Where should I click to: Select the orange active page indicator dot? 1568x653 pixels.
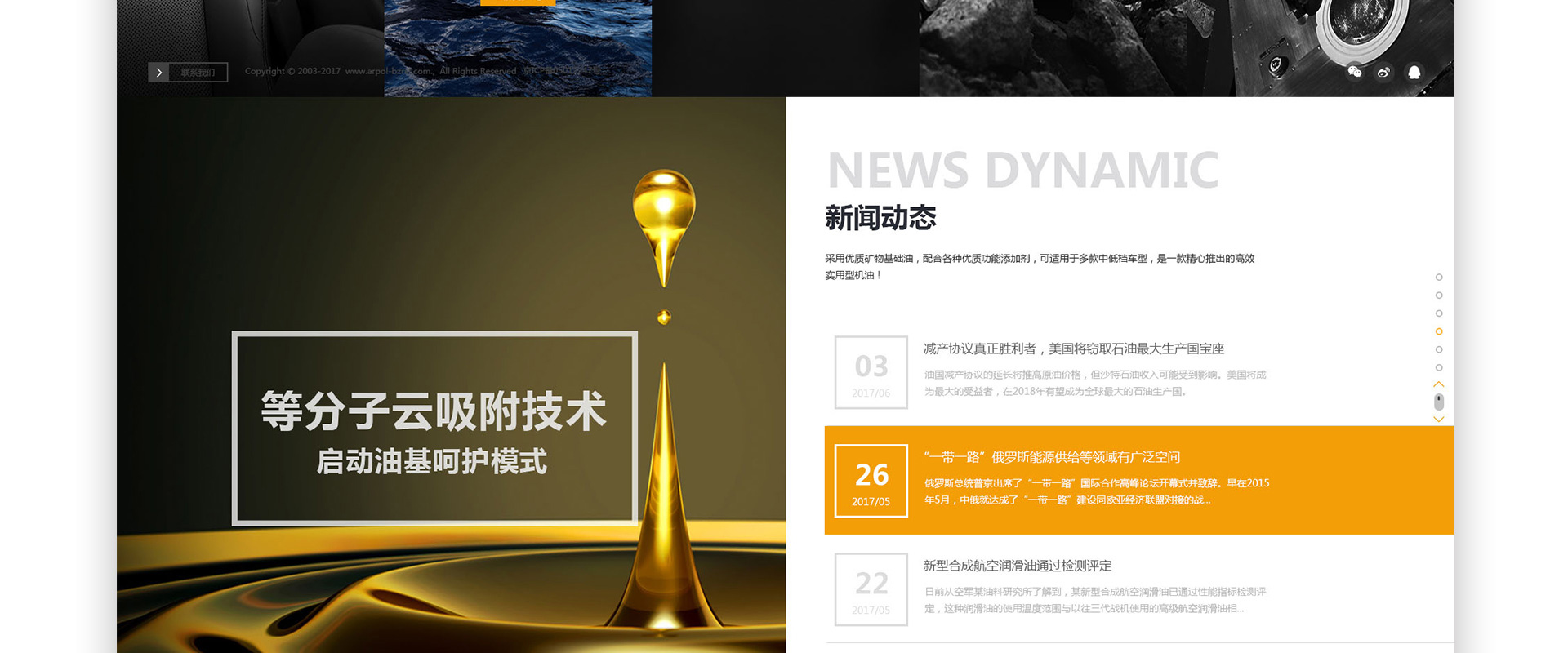pos(1438,331)
